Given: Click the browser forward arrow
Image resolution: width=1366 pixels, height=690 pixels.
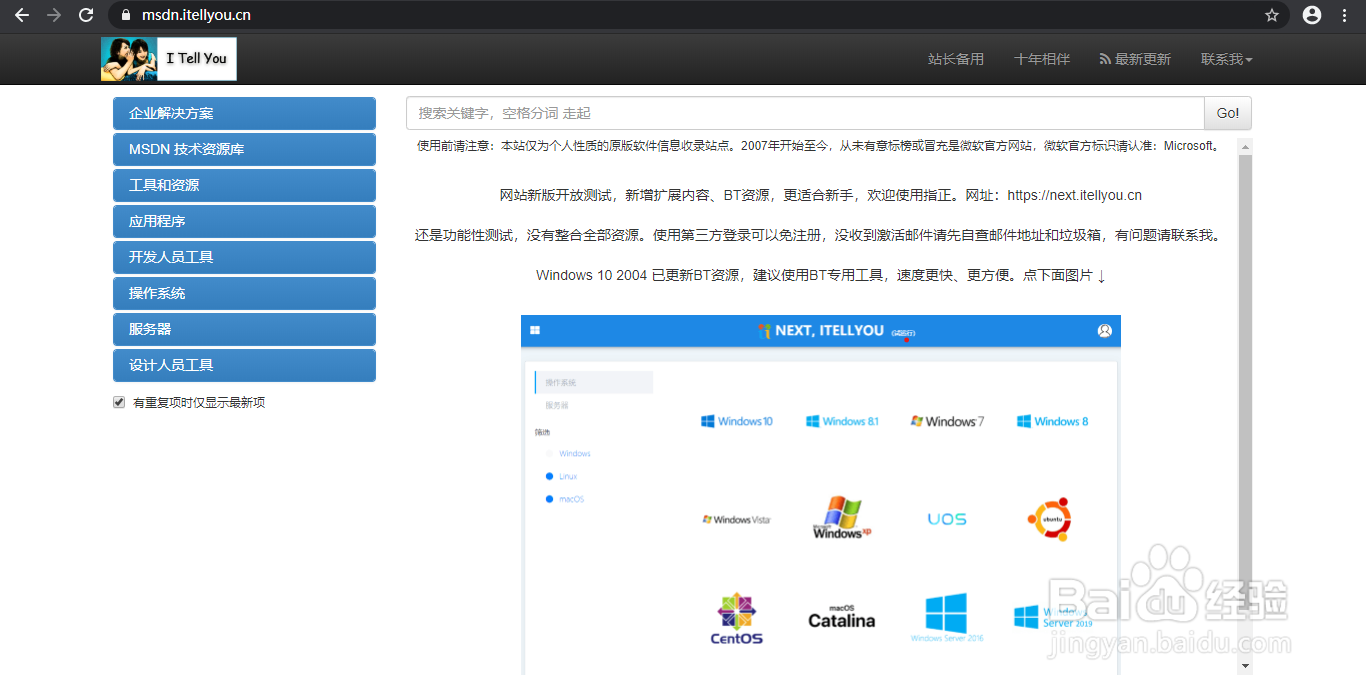Looking at the screenshot, I should click(54, 15).
